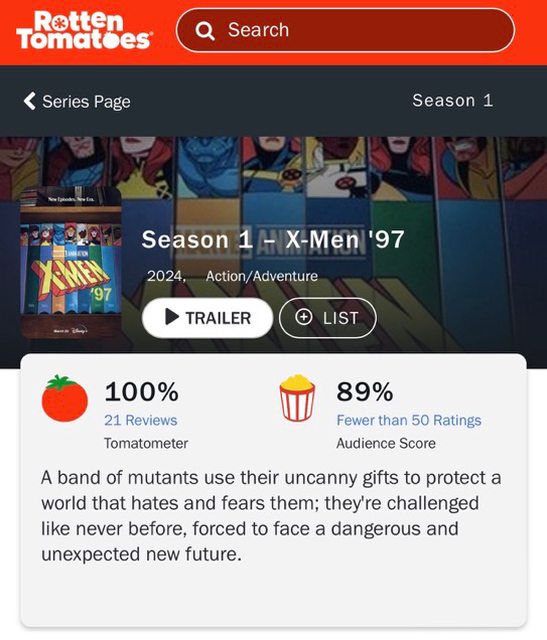
Task: Click the Season 1 – X-Men '97 title
Action: pos(273,239)
